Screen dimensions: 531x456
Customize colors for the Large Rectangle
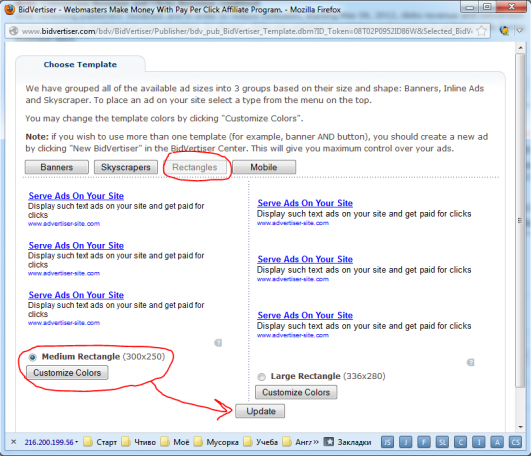pos(296,392)
